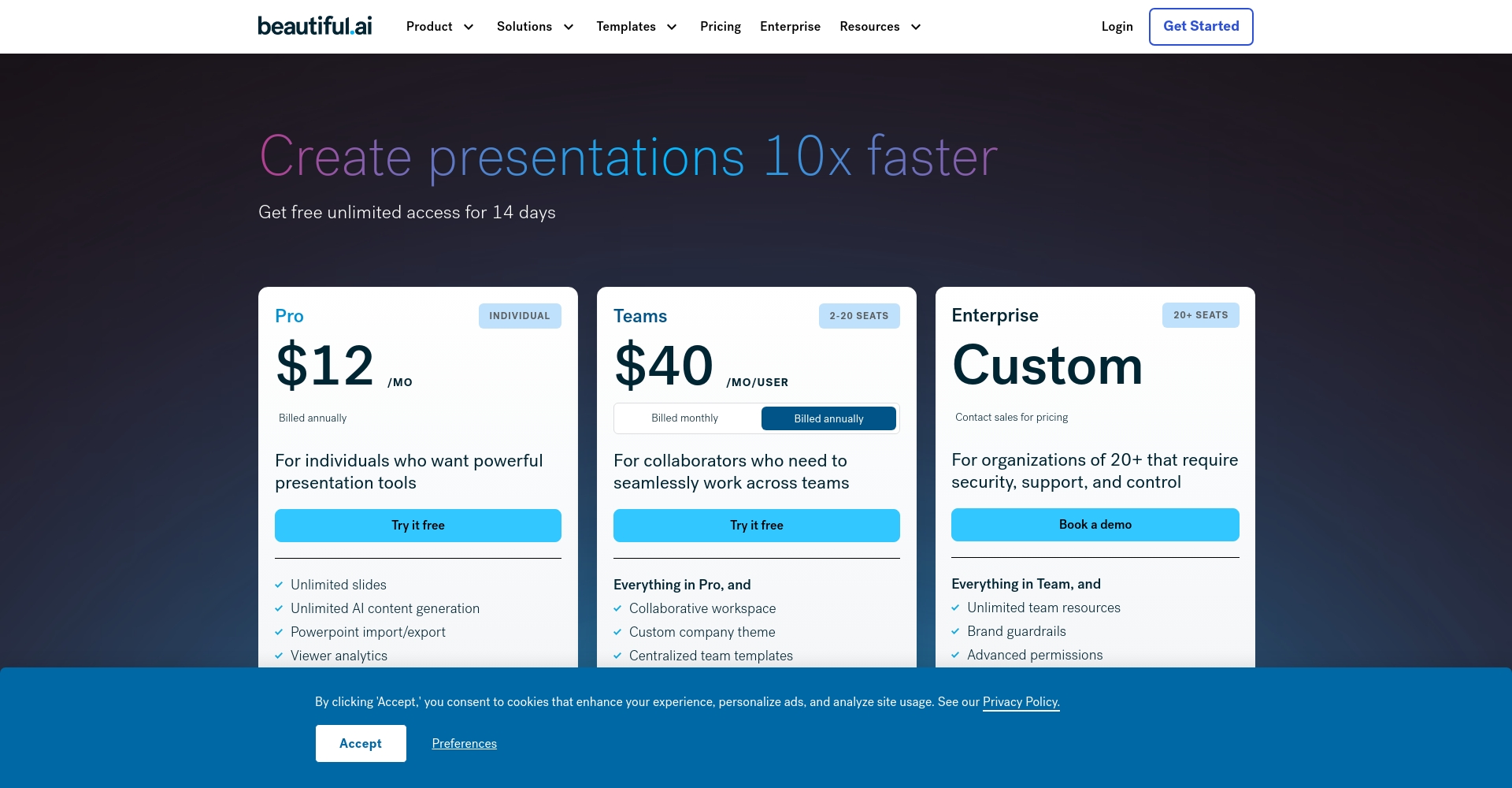The image size is (1512, 788).
Task: Click the checkmark beside Unlimited team resources
Action: click(955, 608)
